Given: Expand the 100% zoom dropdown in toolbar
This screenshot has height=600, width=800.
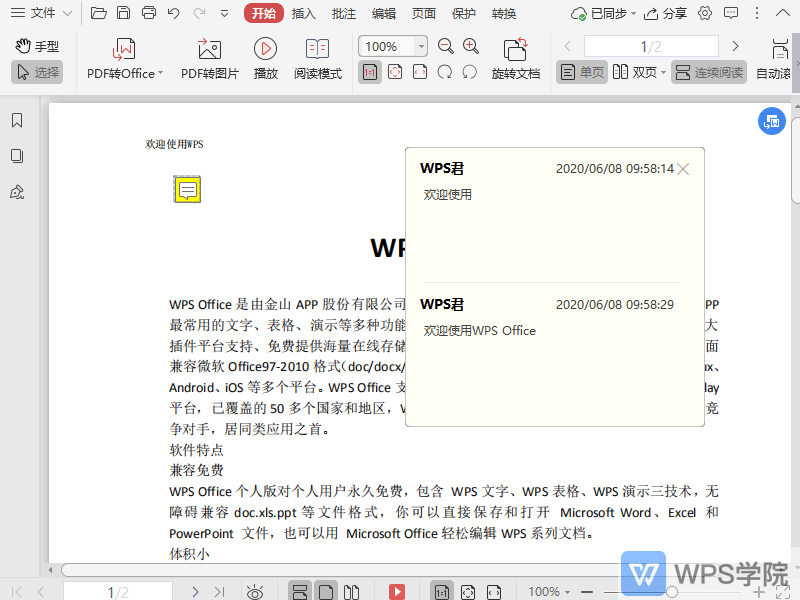Looking at the screenshot, I should point(421,46).
